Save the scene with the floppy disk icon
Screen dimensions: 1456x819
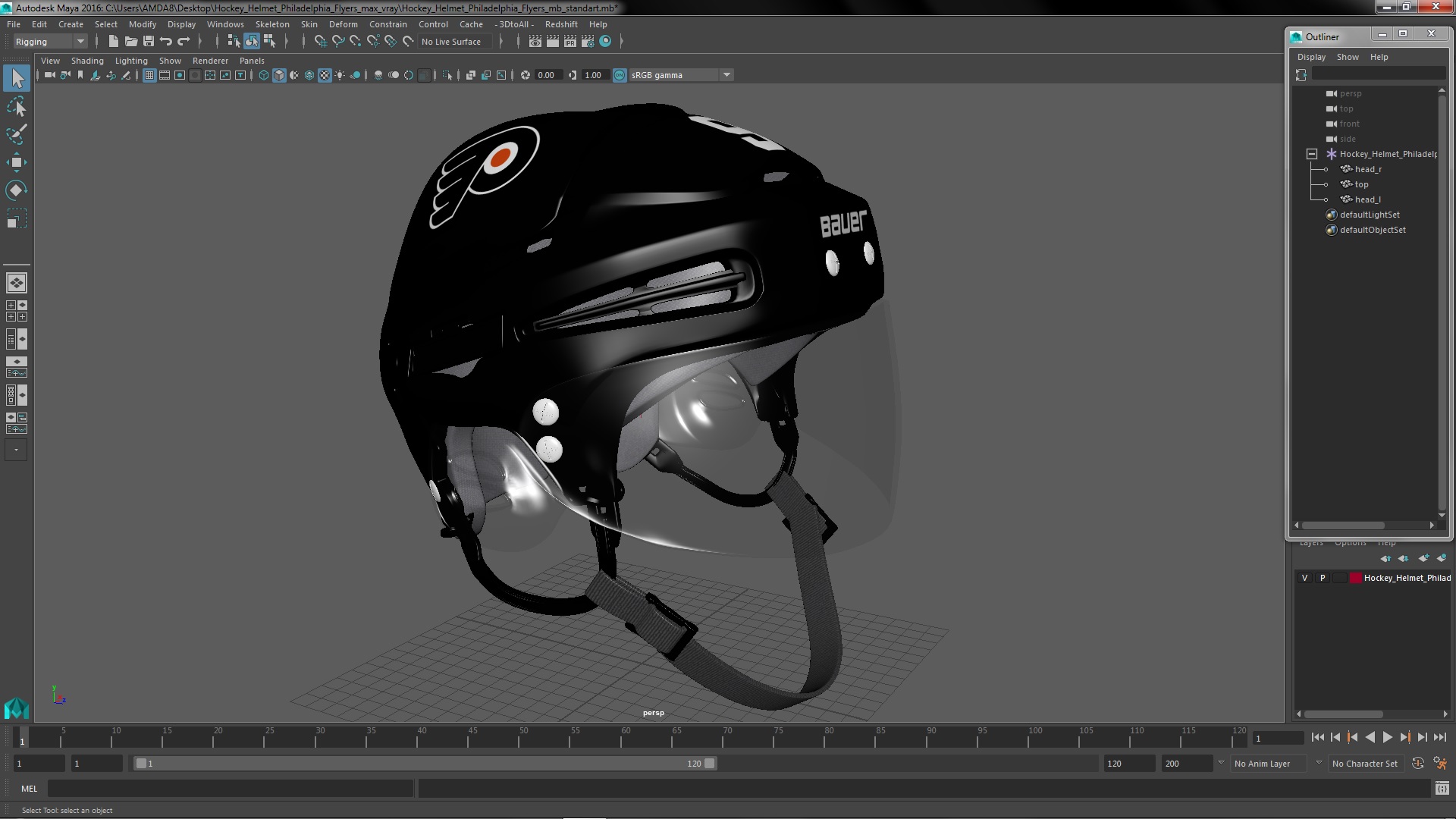tap(149, 42)
